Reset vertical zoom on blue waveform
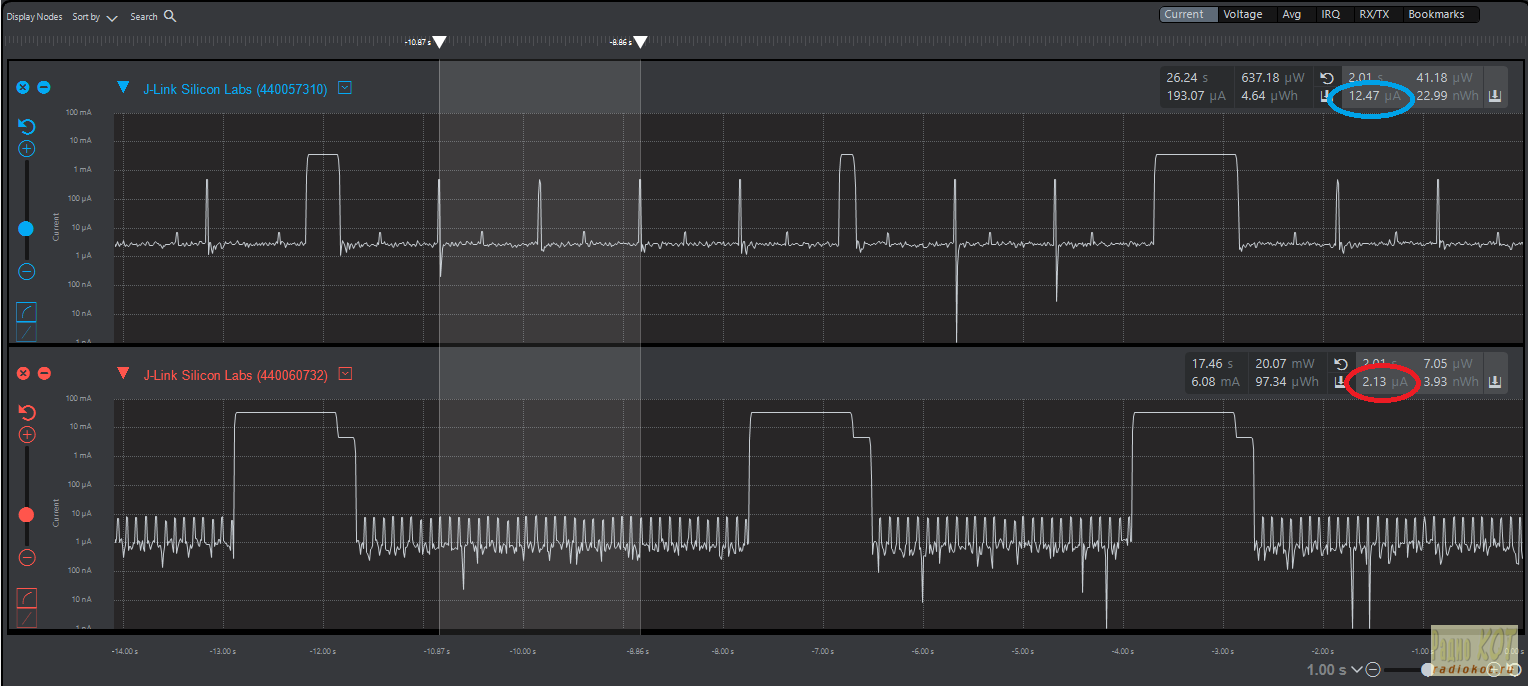The width and height of the screenshot is (1528, 686). click(27, 127)
